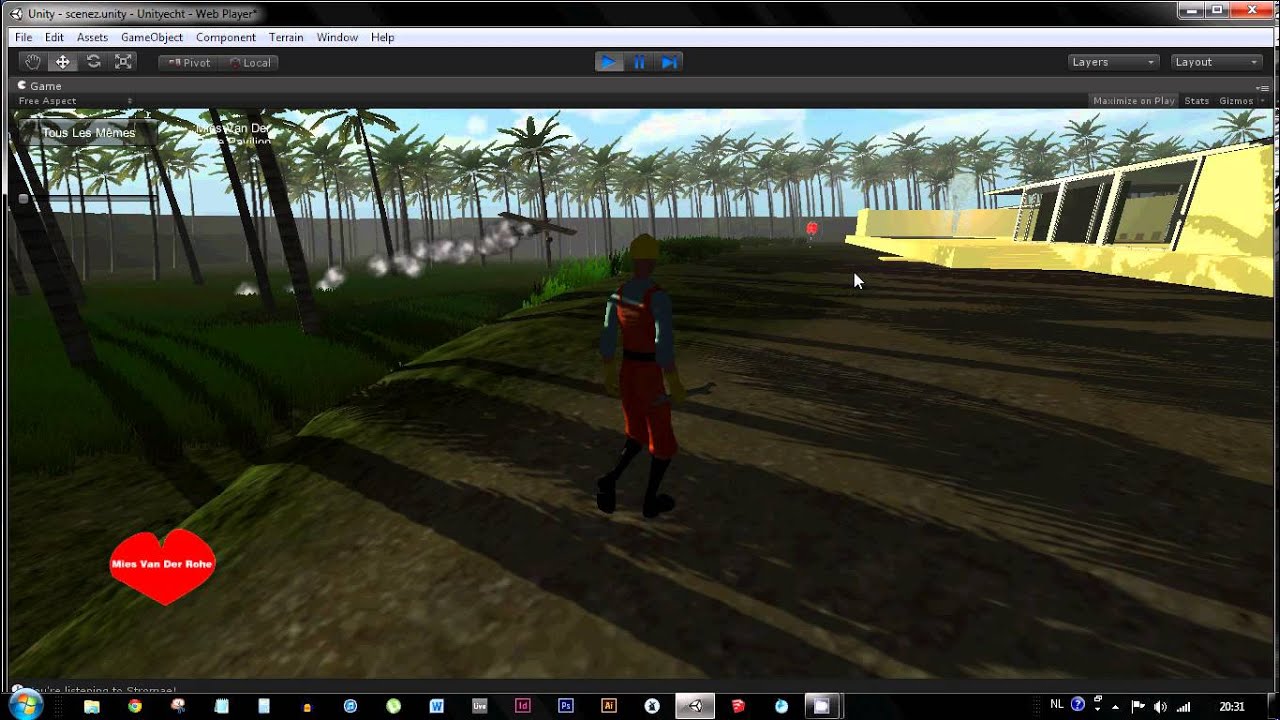Adjust the in-game slider knob
The image size is (1280, 720).
(23, 199)
